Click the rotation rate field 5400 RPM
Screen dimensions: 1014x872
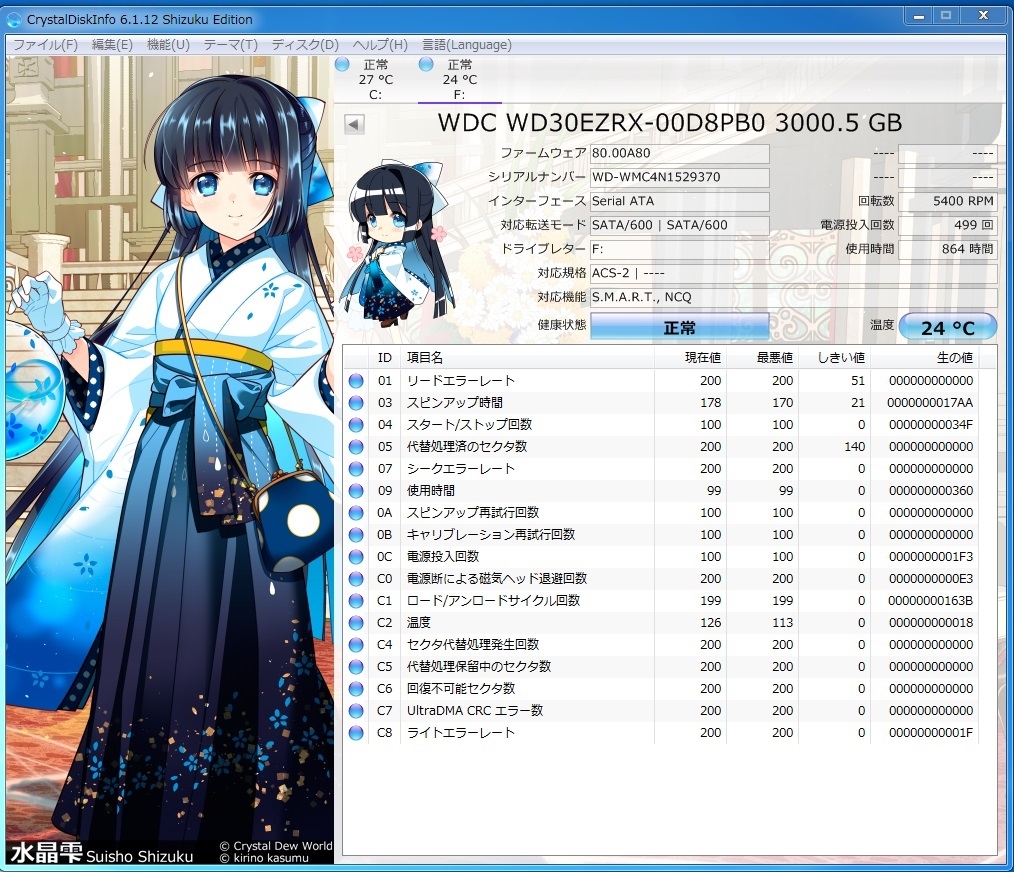(x=948, y=201)
